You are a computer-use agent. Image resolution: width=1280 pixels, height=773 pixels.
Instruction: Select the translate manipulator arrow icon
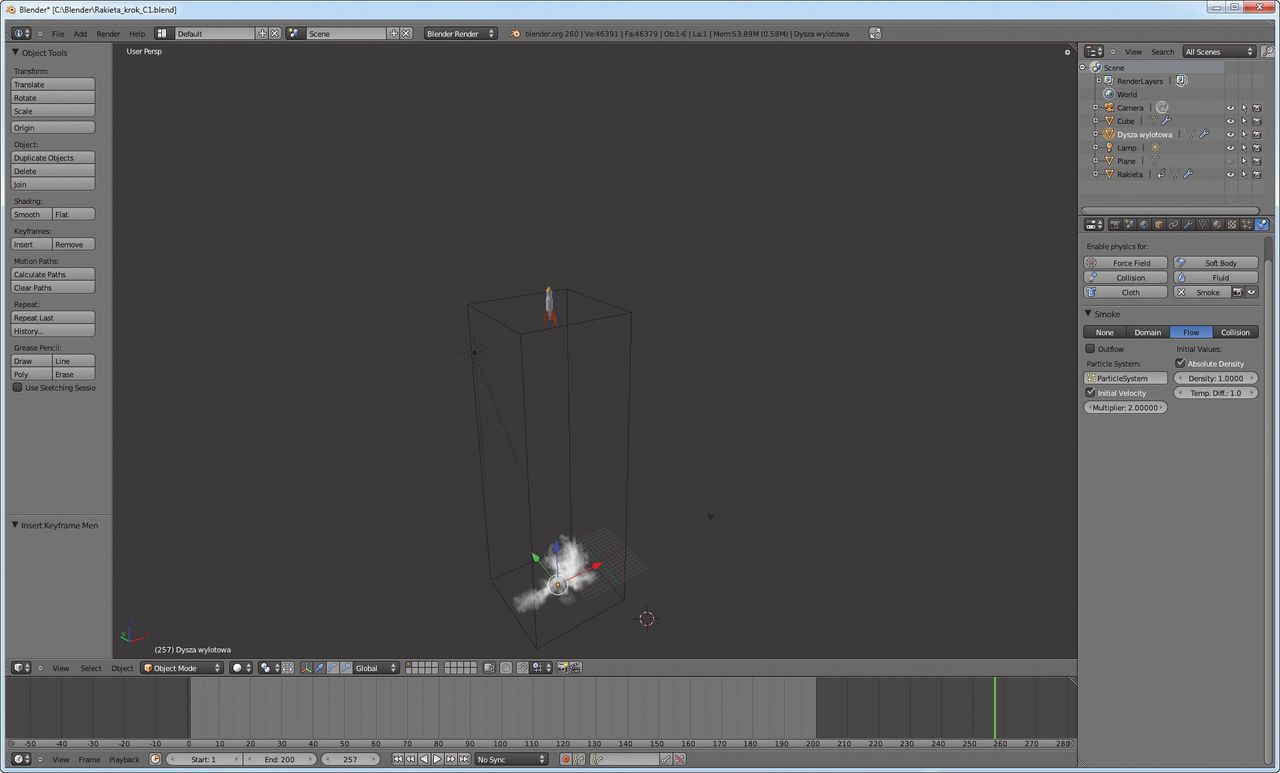pos(320,667)
